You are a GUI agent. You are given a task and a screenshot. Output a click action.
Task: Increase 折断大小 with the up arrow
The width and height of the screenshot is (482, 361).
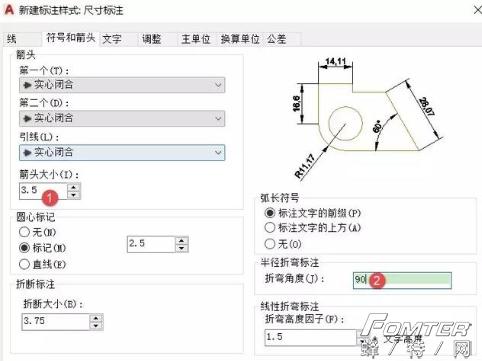[96, 318]
